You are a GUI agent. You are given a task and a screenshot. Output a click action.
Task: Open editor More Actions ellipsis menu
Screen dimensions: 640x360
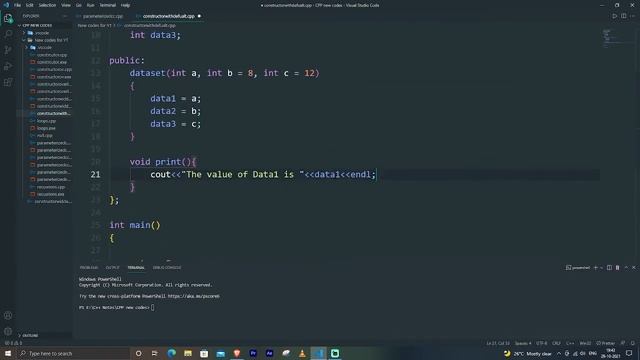pos(633,16)
